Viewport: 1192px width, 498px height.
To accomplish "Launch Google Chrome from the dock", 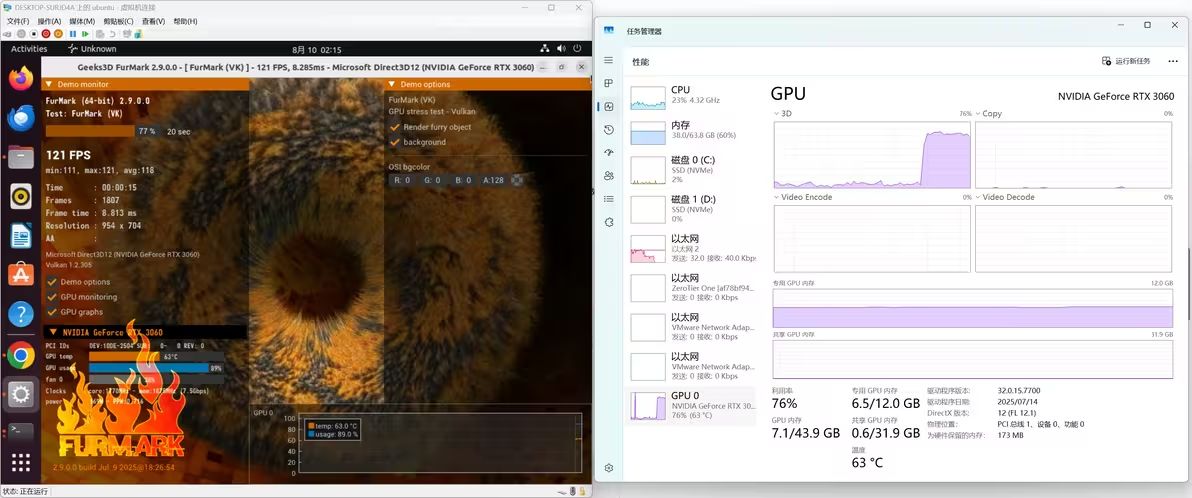I will (x=21, y=354).
